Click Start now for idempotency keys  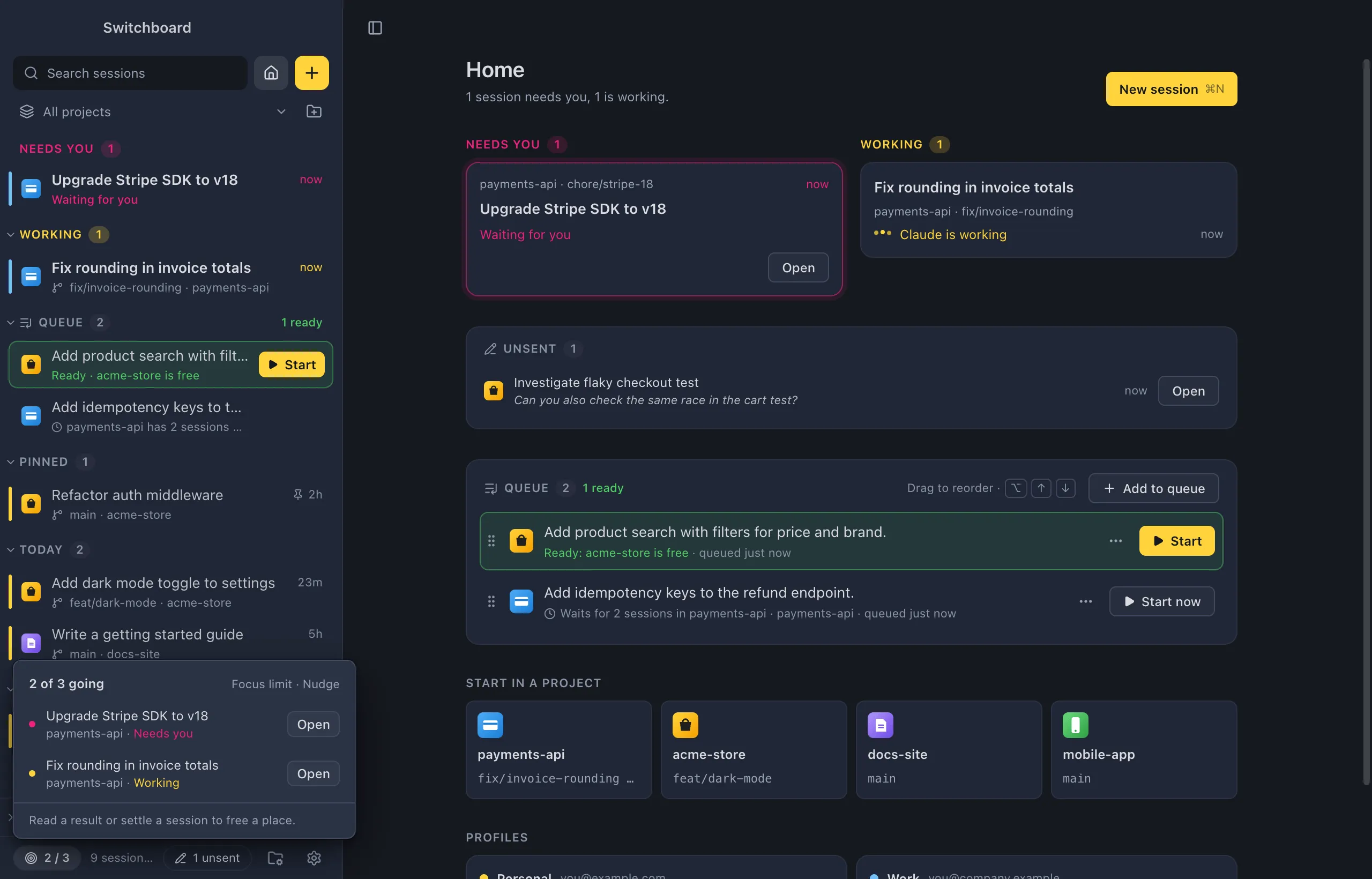(x=1161, y=601)
